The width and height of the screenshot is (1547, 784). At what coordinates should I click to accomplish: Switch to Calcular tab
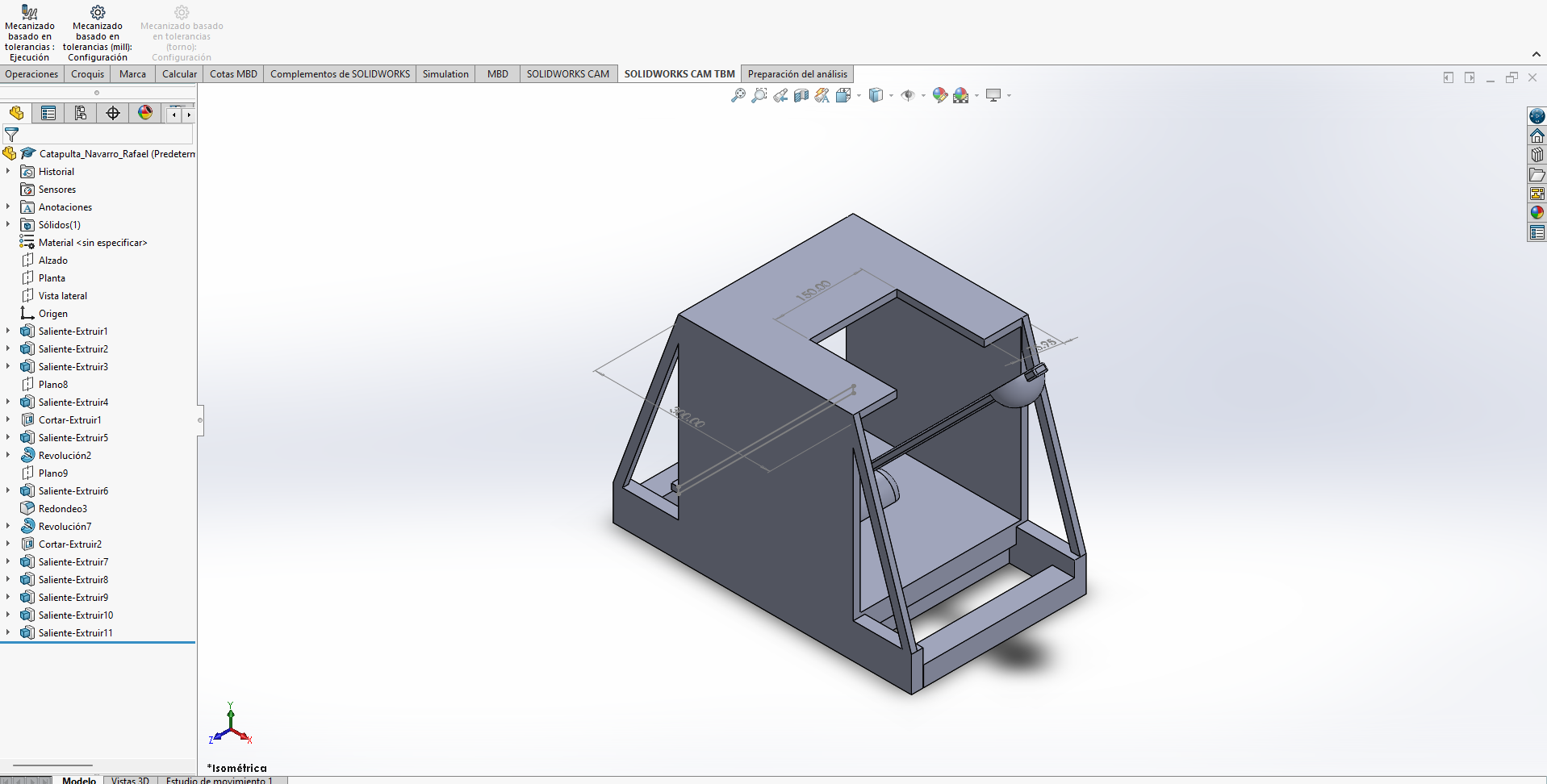click(x=179, y=73)
